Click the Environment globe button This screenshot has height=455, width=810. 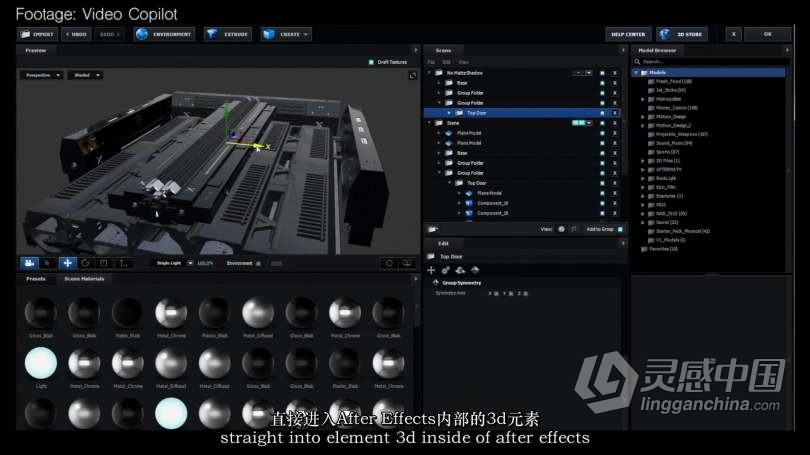[x=164, y=34]
